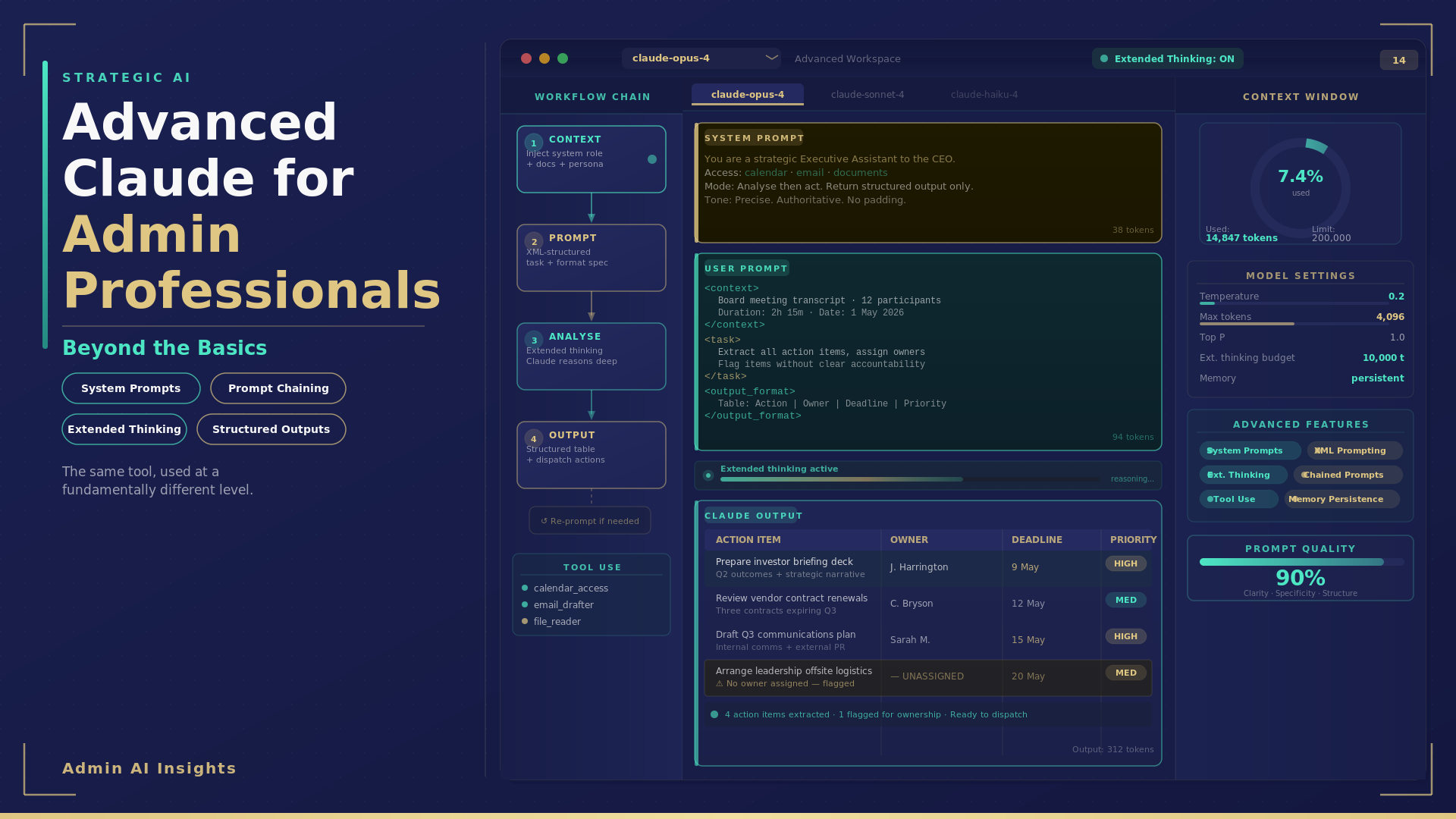The width and height of the screenshot is (1456, 819).
Task: Click MED badge for vendor contract renewals
Action: click(1125, 600)
